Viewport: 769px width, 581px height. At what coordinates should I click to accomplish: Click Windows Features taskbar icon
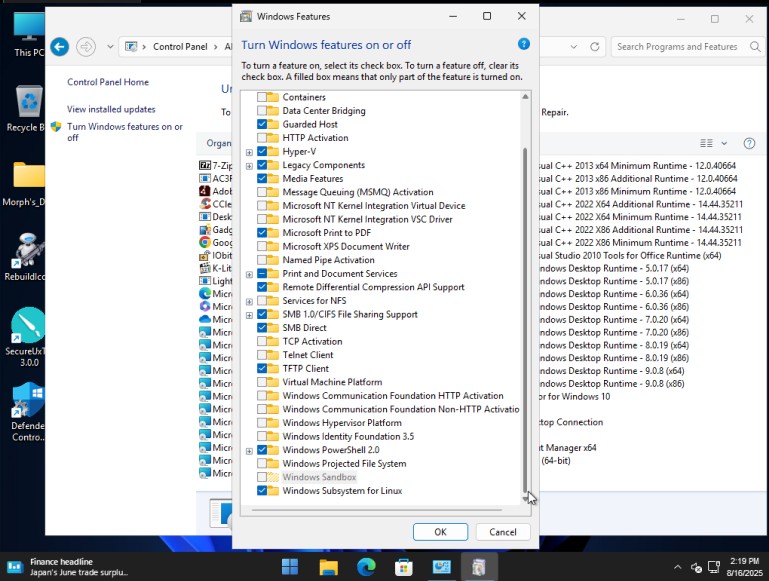479,567
